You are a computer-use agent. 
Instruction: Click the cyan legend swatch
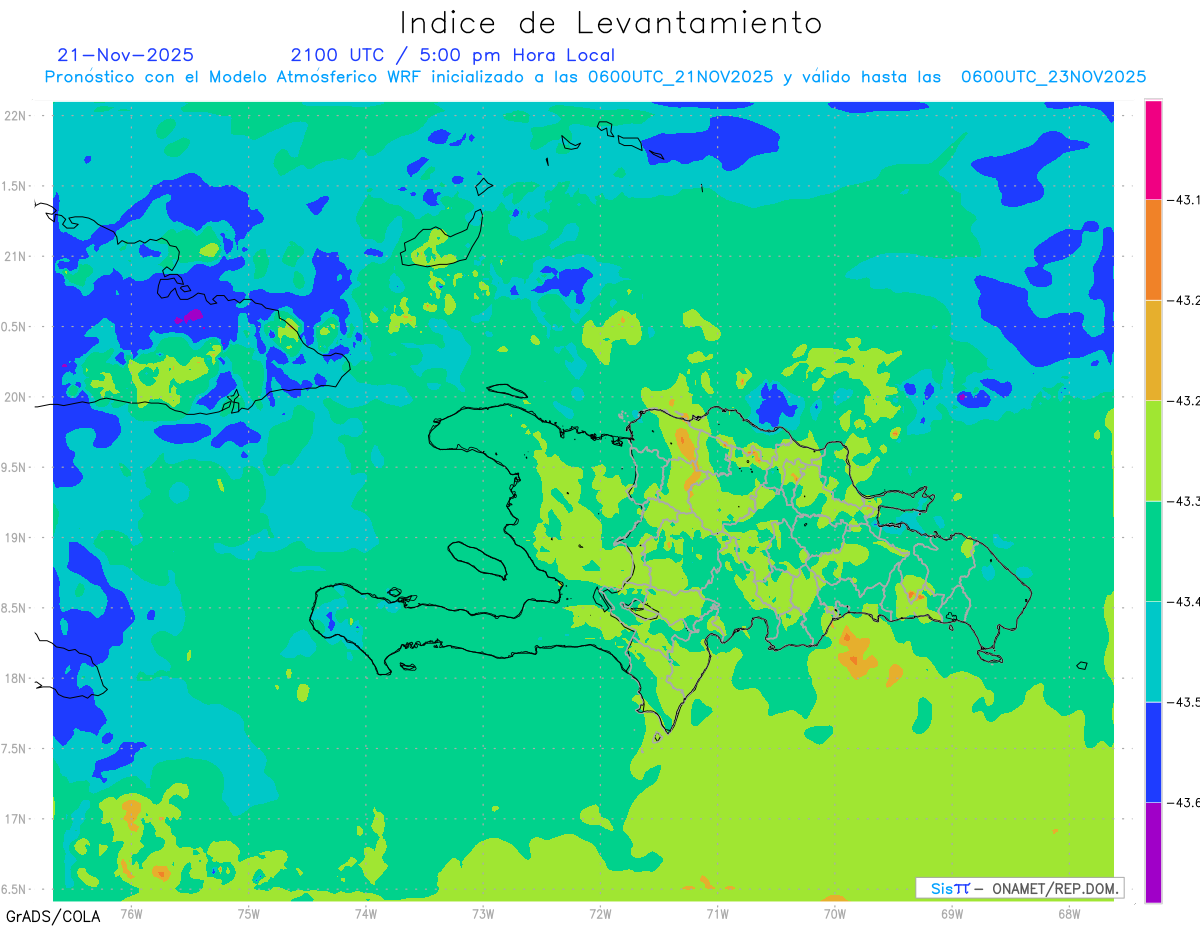[1153, 651]
